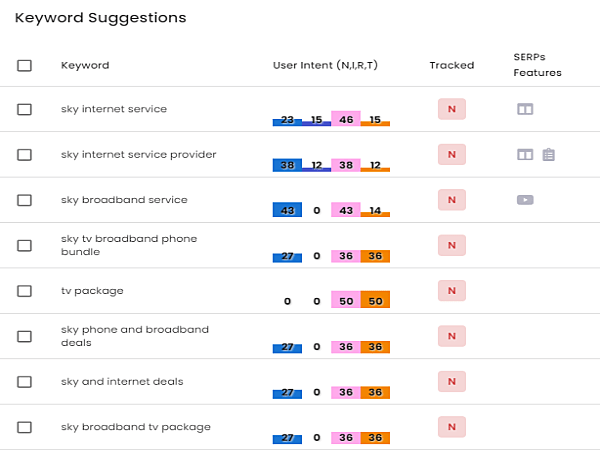This screenshot has width=600, height=450.
Task: Click the SERP columns icon for sky internet service
Action: [525, 109]
